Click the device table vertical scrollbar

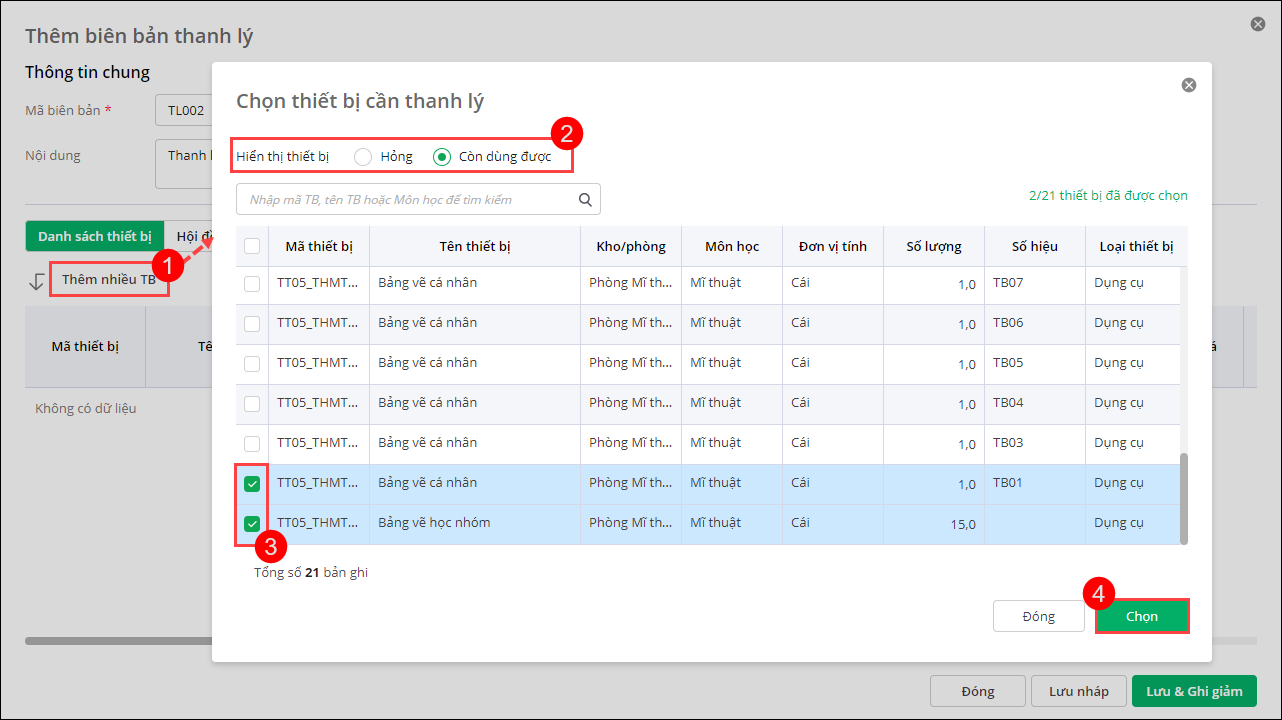click(1184, 500)
